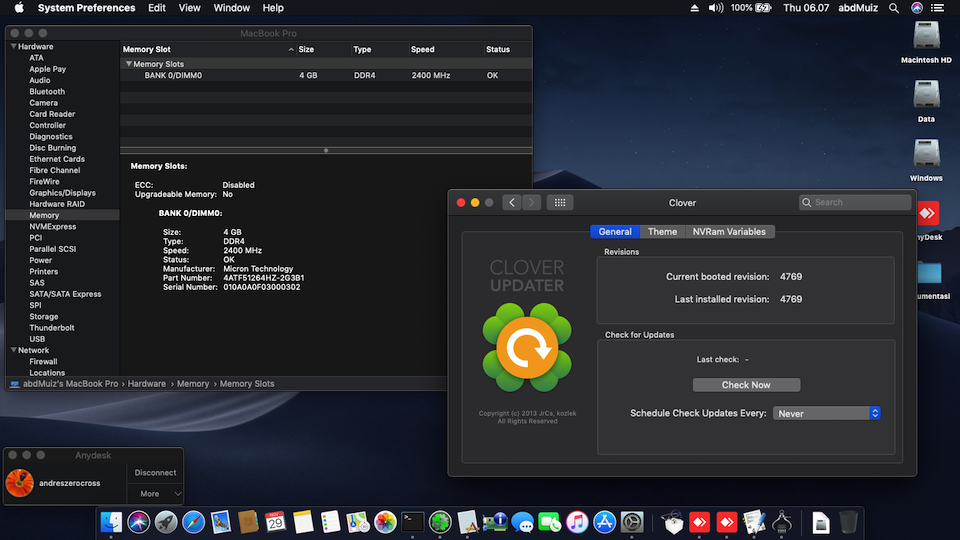
Task: Go forward in Clover preferences pane
Action: [531, 203]
